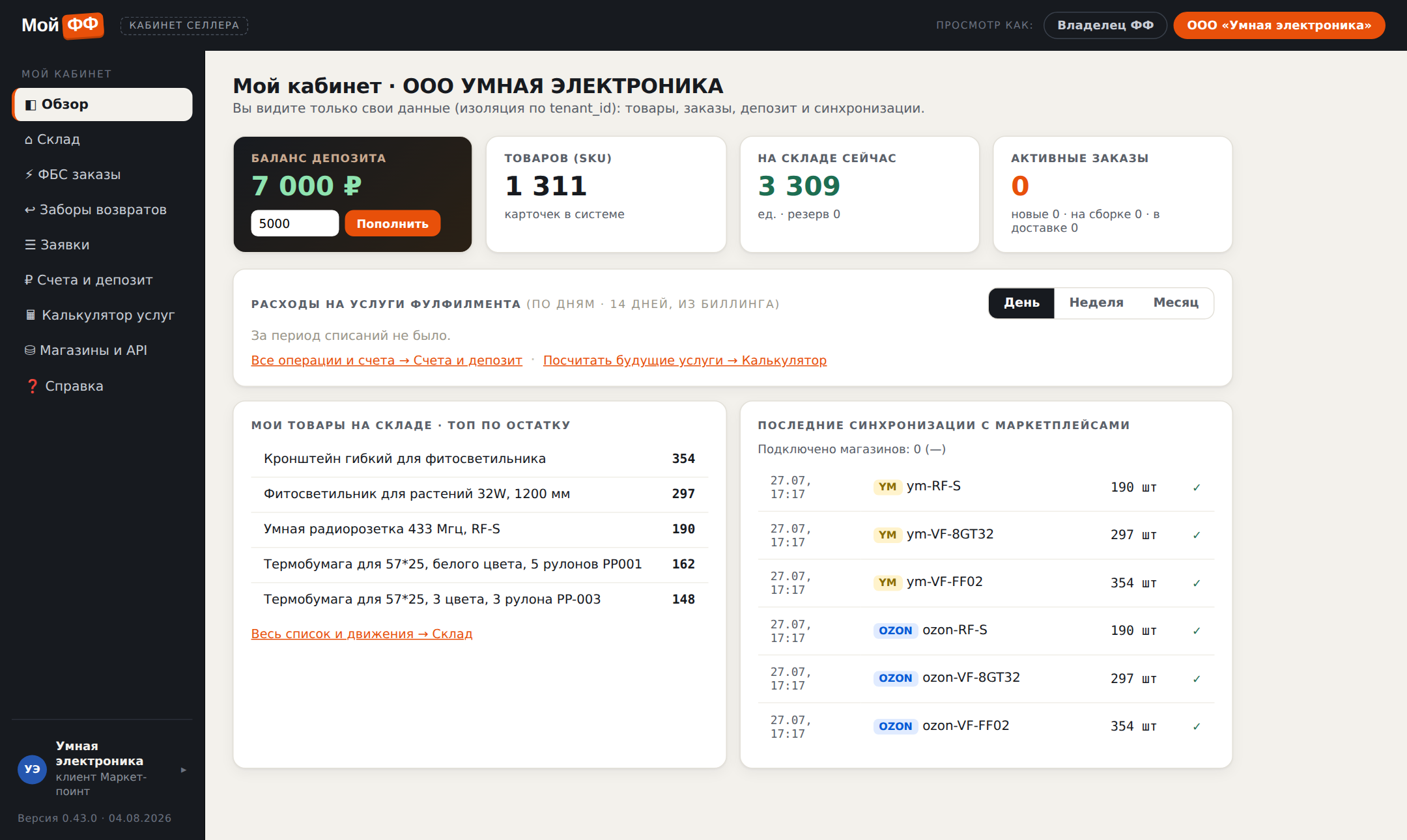This screenshot has width=1407, height=840.
Task: Click the return arrow icon beside Заборы возвратов
Action: click(x=30, y=210)
